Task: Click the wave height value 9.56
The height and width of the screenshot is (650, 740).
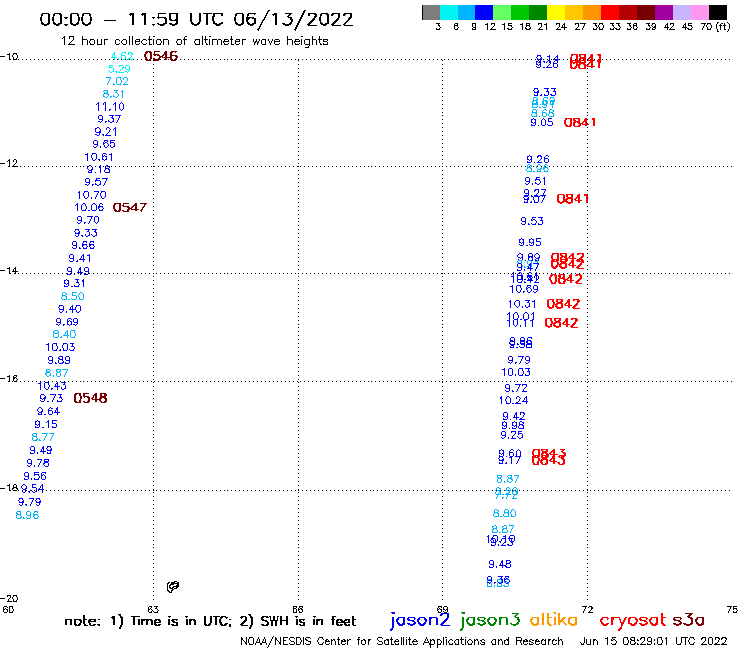Action: click(x=35, y=476)
